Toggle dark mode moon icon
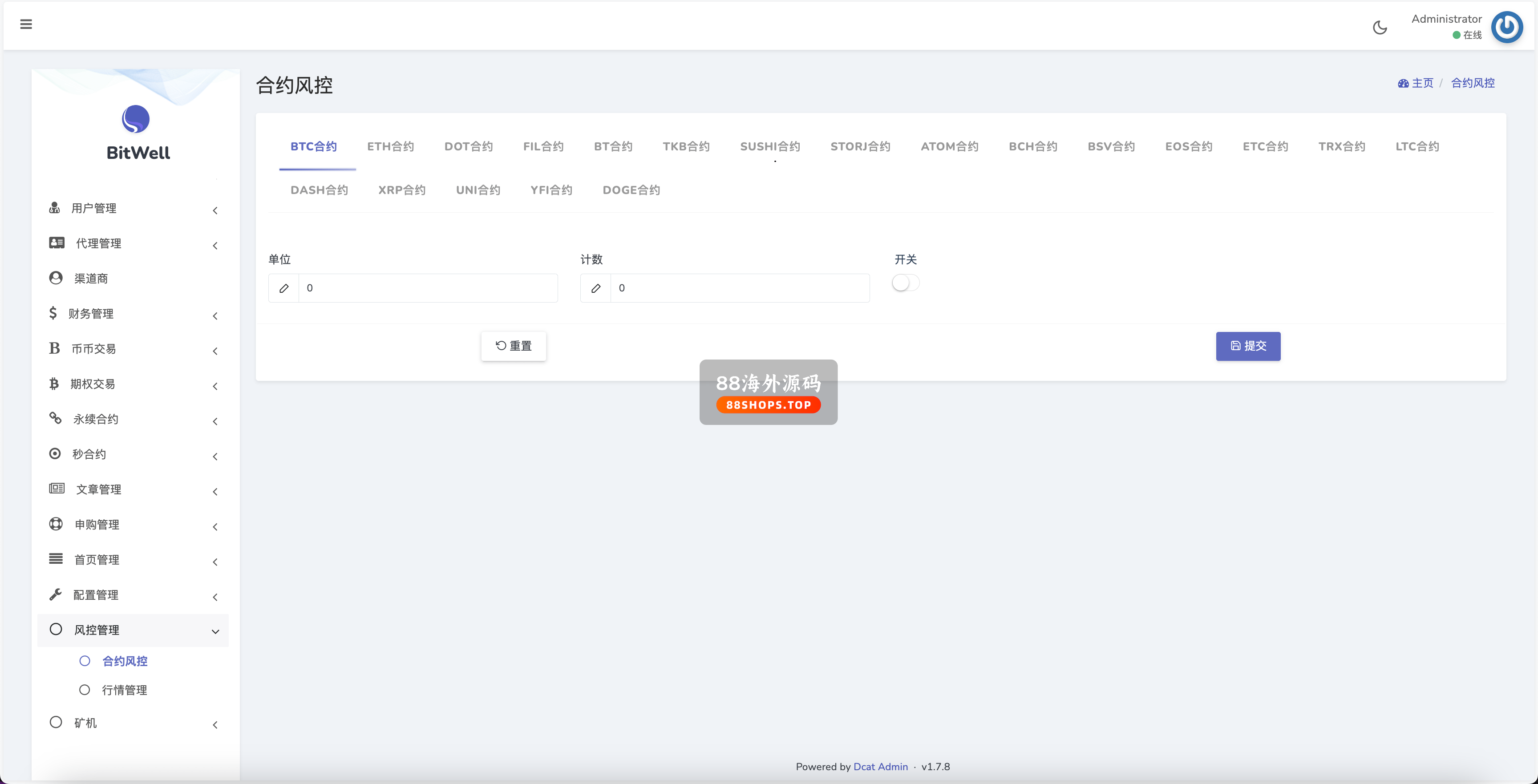Screen dimensions: 1538x784 [1380, 28]
